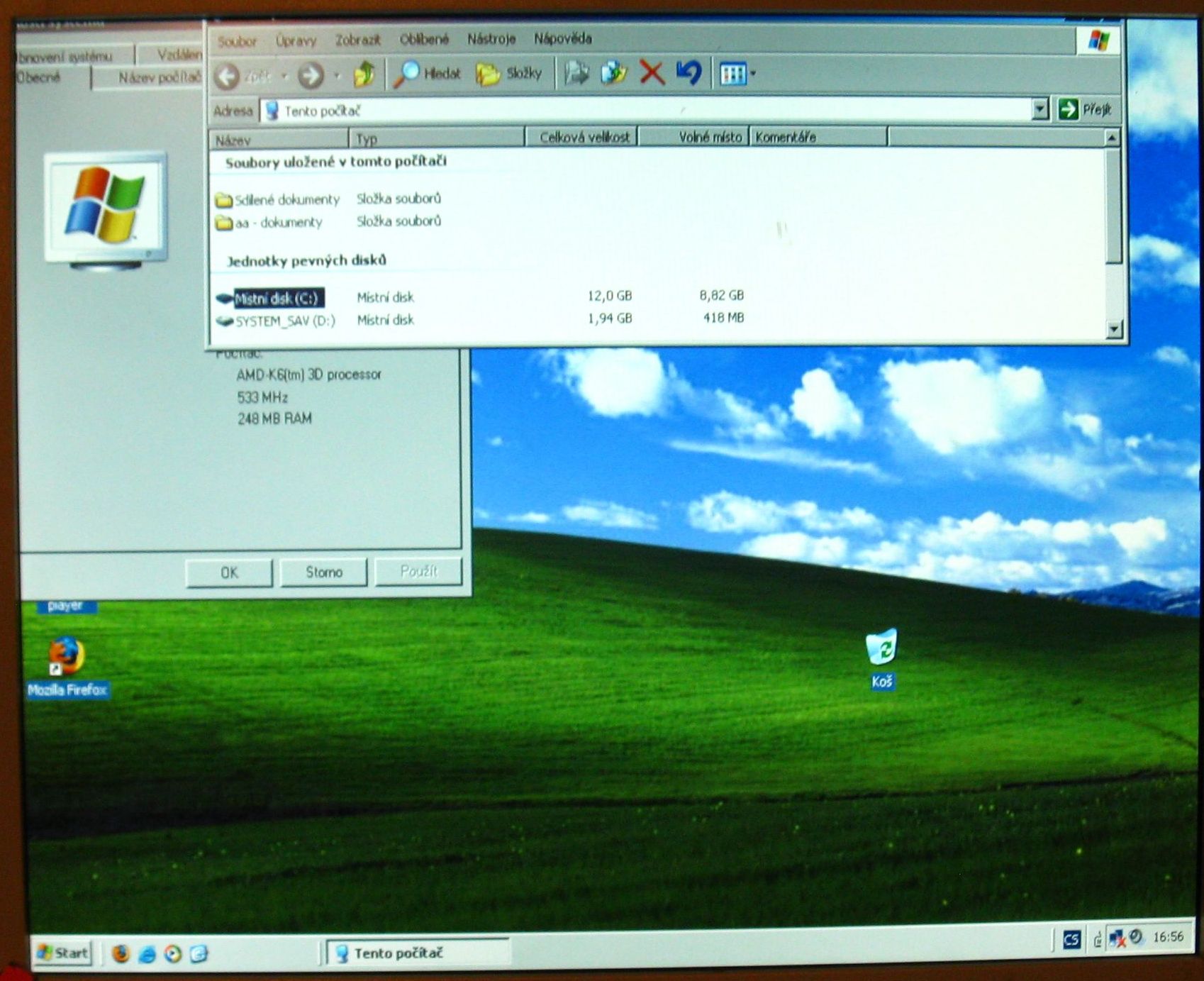Image resolution: width=1204 pixels, height=981 pixels.
Task: Click the last Quick Launch icon
Action: [x=199, y=954]
